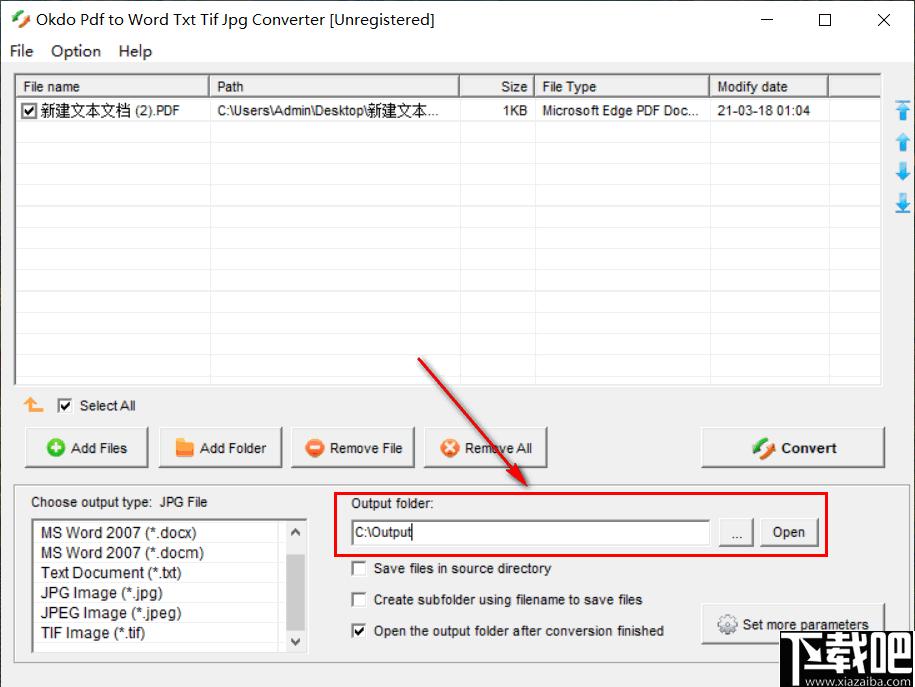
Task: Open Set more parameters dialog
Action: pos(793,624)
